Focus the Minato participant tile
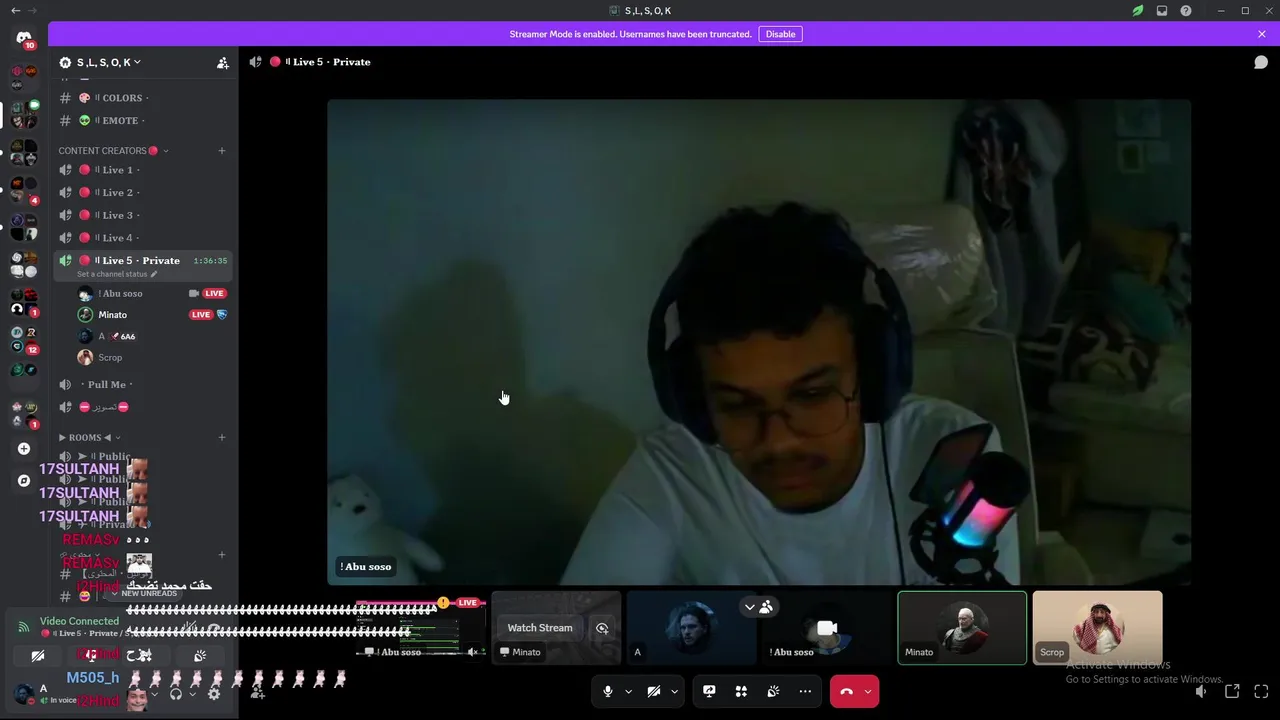This screenshot has height=720, width=1280. point(962,628)
